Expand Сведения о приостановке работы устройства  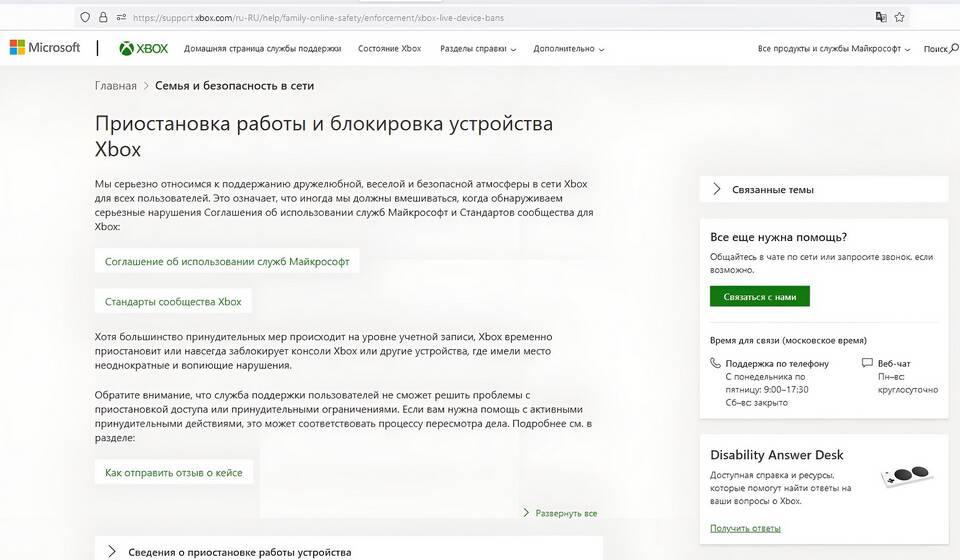pos(348,551)
